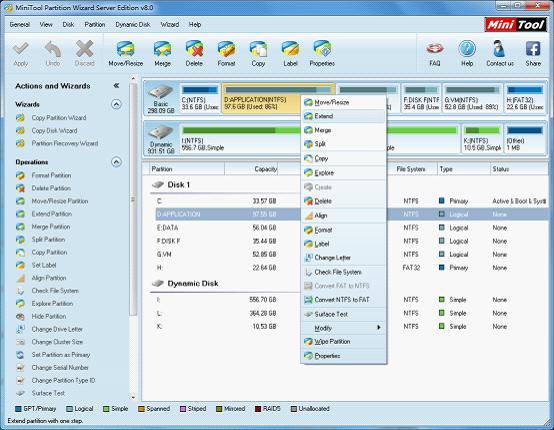Click the Status column header

(519, 169)
